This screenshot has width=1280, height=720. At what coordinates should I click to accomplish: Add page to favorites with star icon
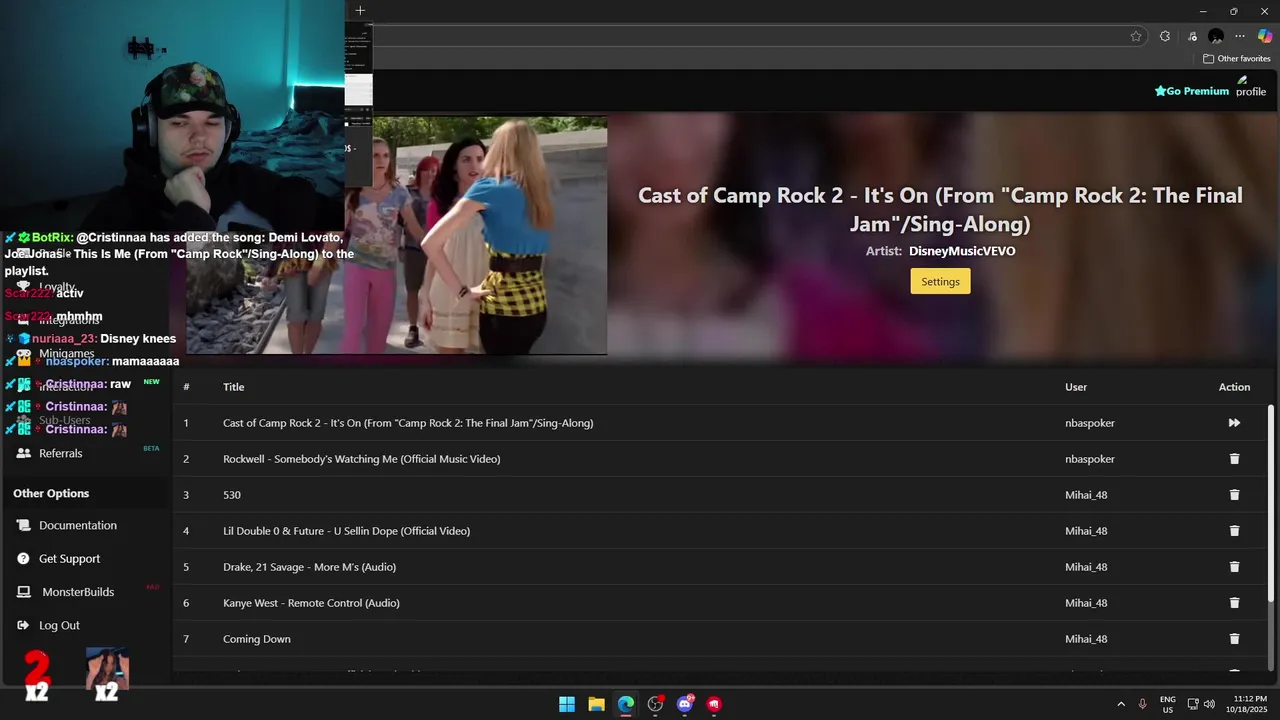1136,36
